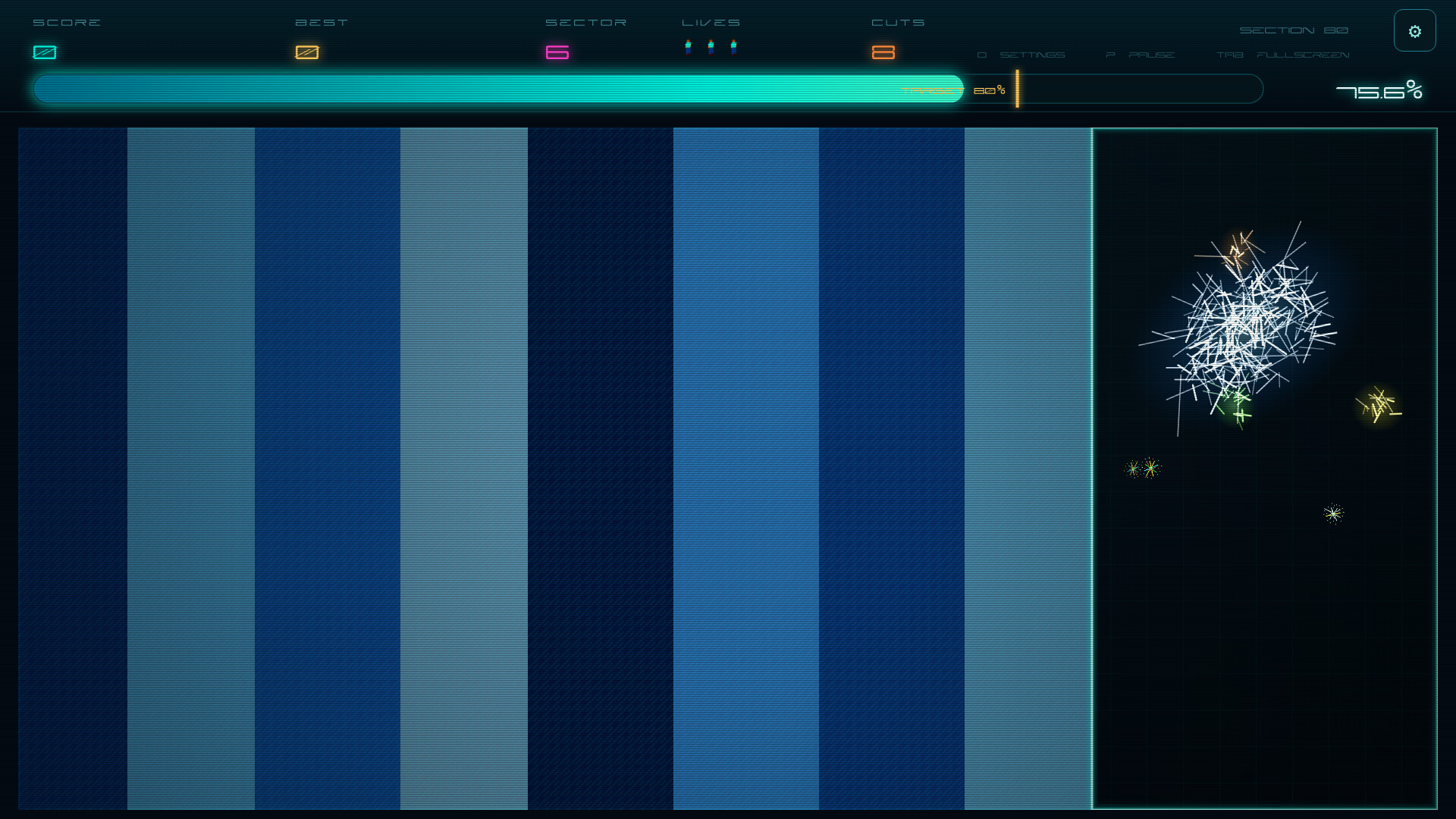Click the orange target marker on progress bar

pyautogui.click(x=1017, y=89)
